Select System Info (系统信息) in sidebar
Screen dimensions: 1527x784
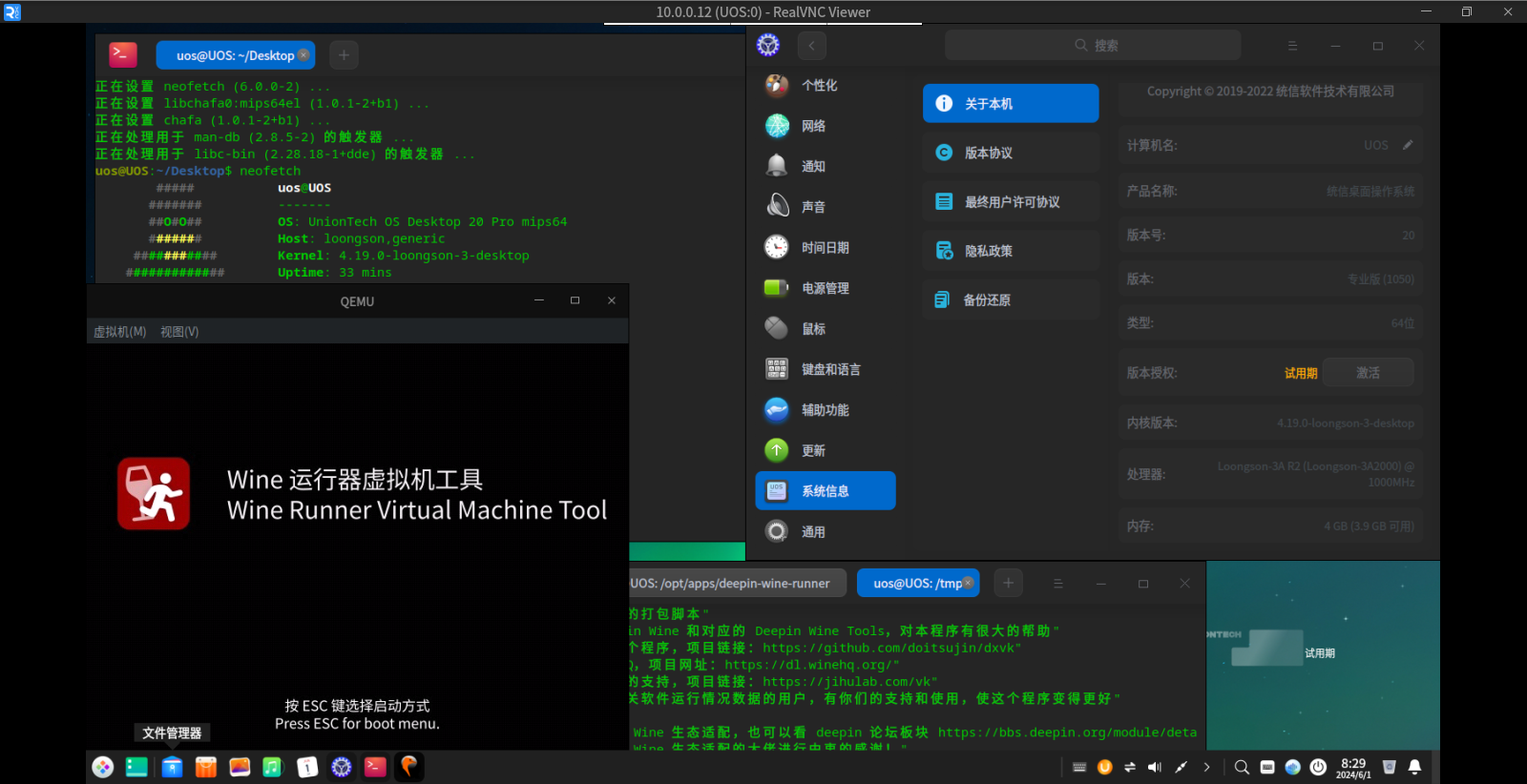[x=826, y=491]
